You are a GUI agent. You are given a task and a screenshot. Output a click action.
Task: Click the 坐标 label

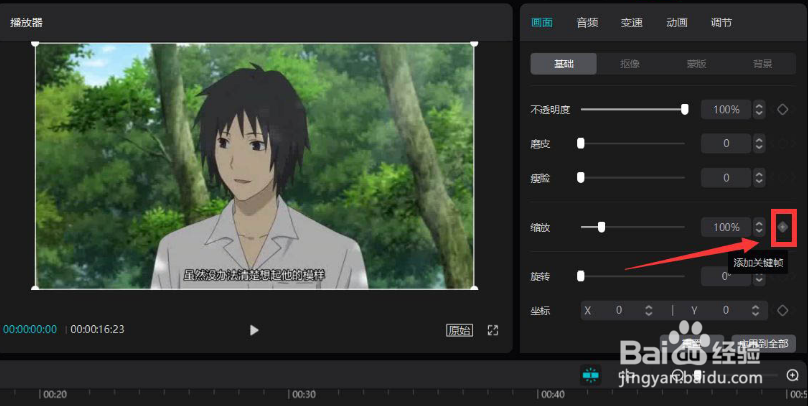(x=540, y=311)
